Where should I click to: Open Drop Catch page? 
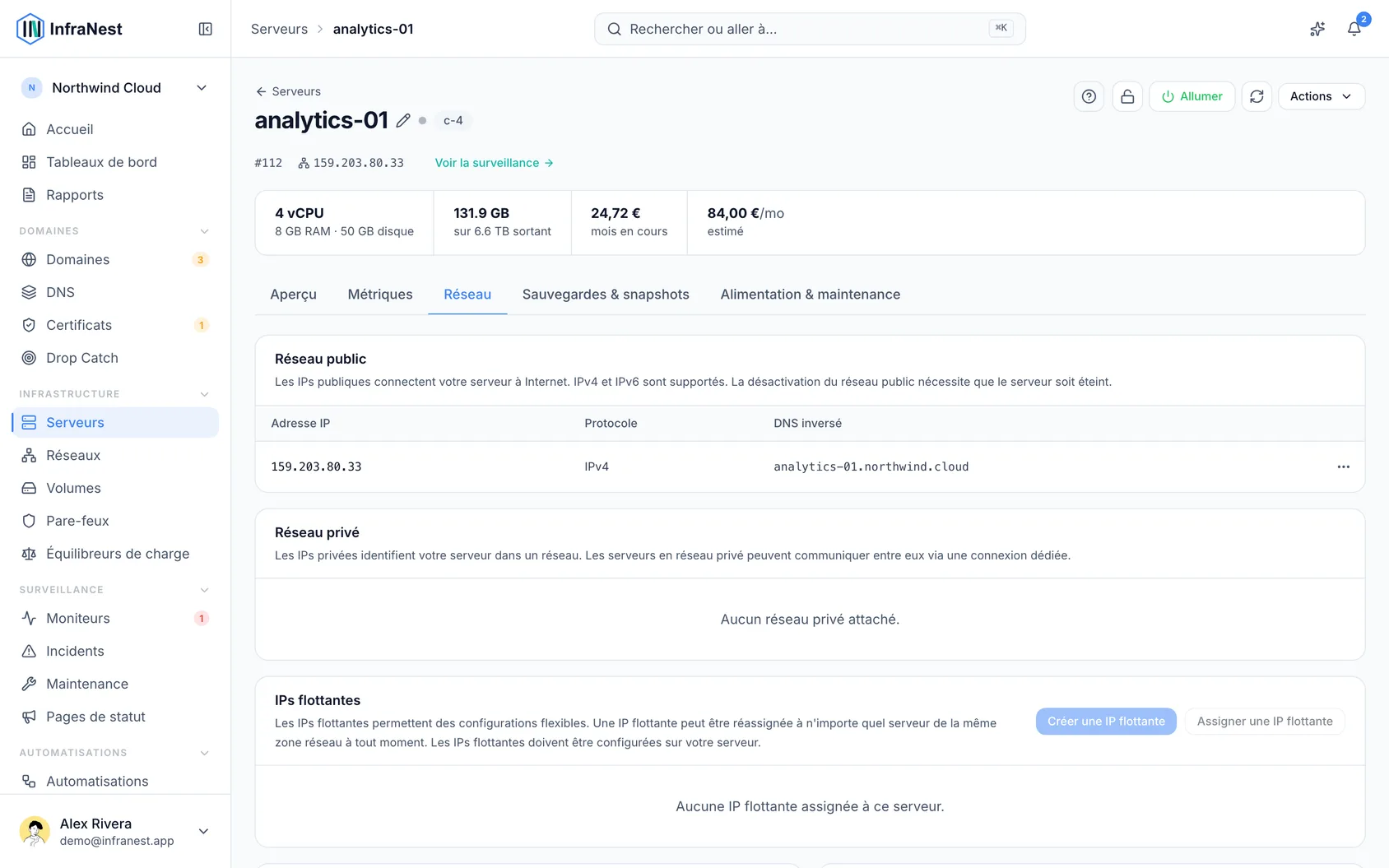pos(115,358)
